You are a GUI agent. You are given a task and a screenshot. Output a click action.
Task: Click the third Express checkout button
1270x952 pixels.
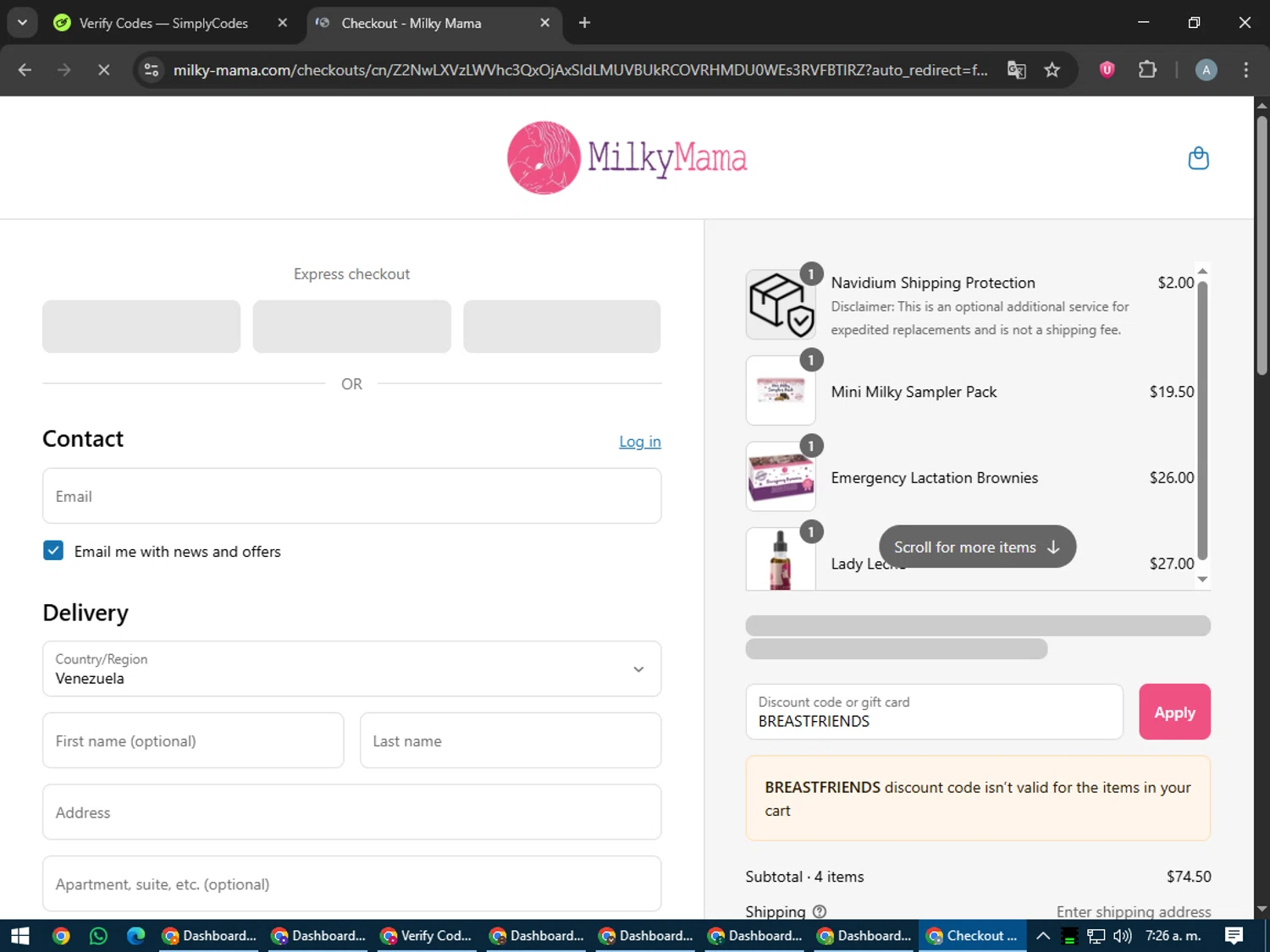[x=561, y=327]
